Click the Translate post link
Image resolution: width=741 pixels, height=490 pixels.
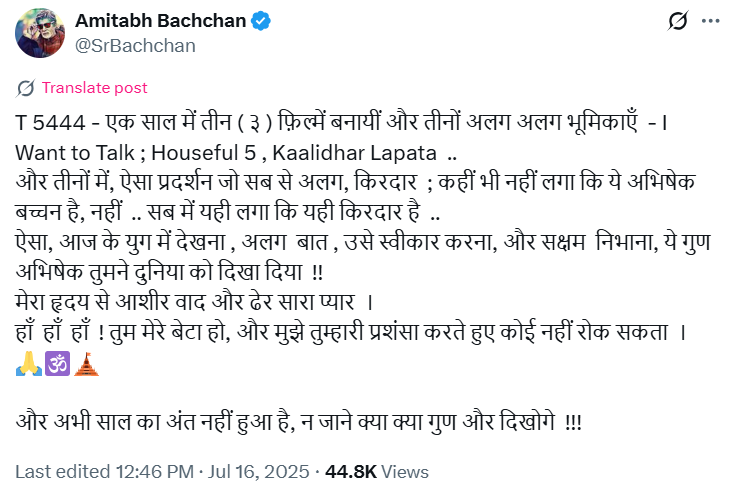click(x=94, y=88)
